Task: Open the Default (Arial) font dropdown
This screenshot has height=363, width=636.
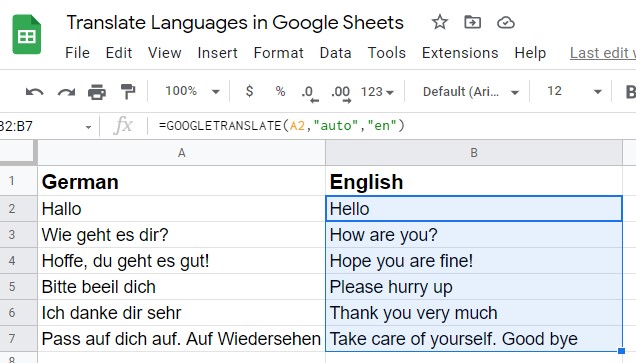Action: pos(471,92)
